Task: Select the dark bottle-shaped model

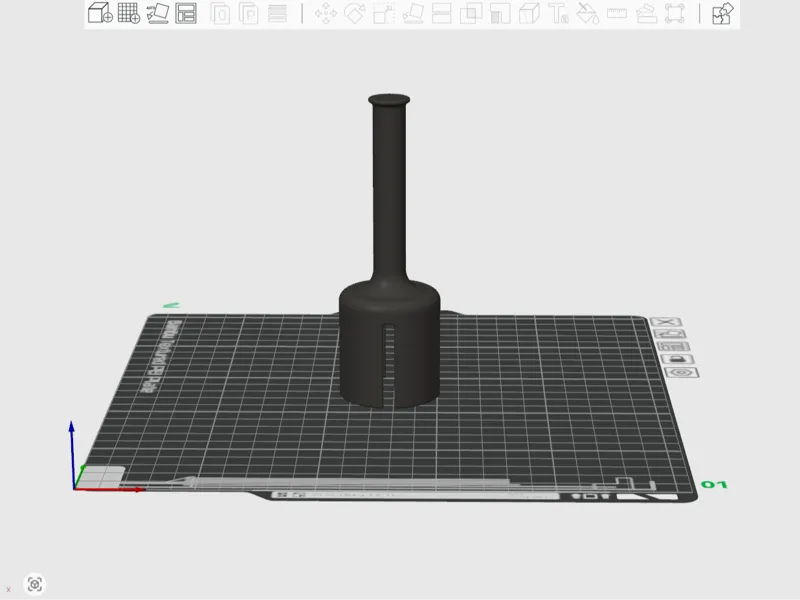Action: click(389, 250)
